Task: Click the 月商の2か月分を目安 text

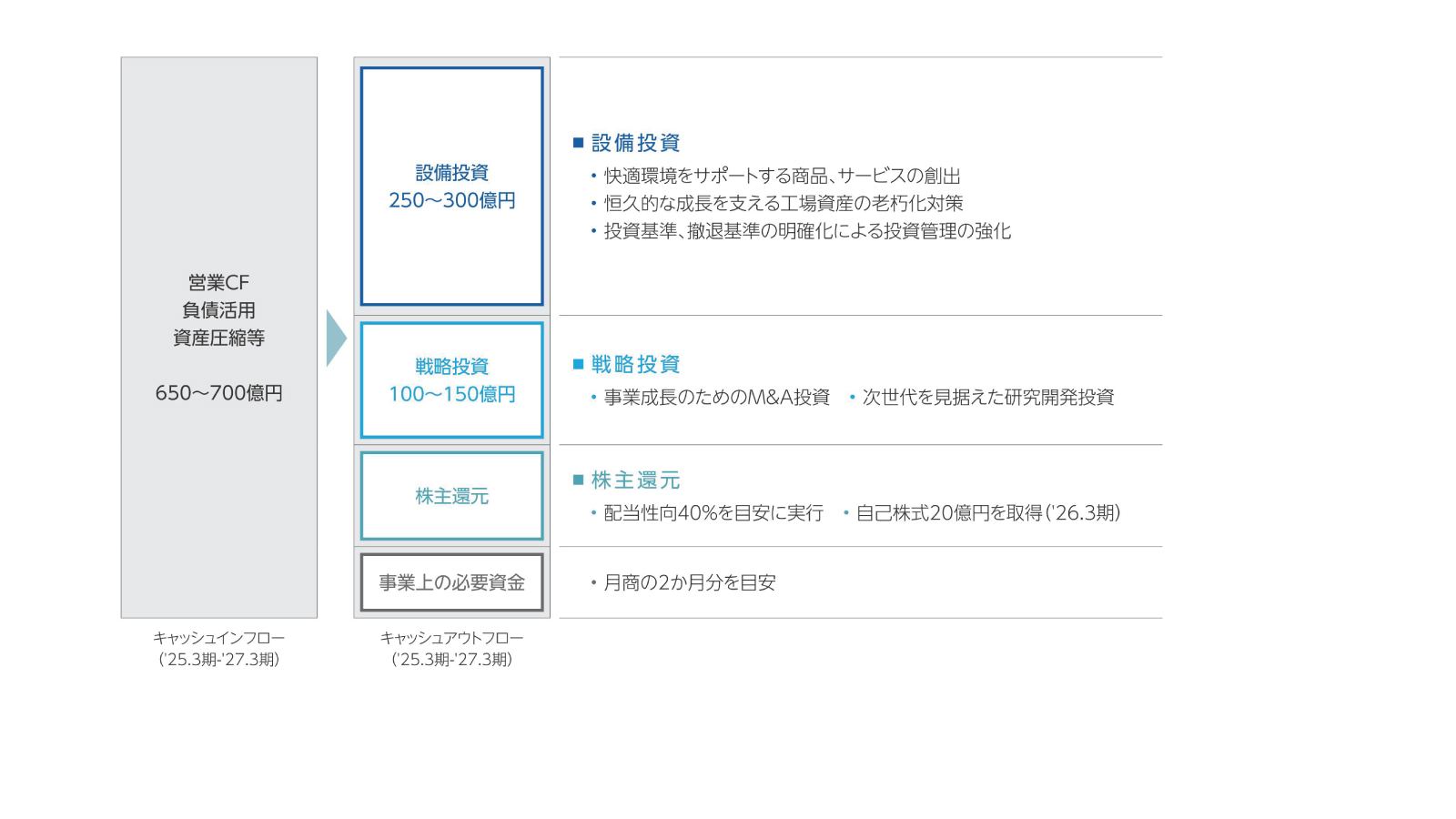Action: tap(689, 582)
